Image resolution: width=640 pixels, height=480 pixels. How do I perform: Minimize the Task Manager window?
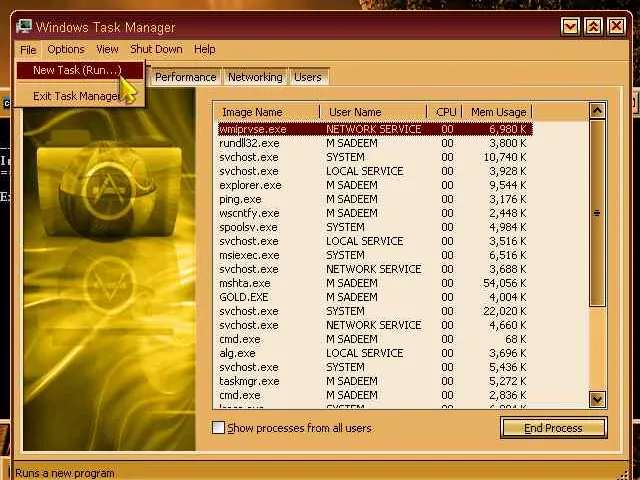pos(571,27)
